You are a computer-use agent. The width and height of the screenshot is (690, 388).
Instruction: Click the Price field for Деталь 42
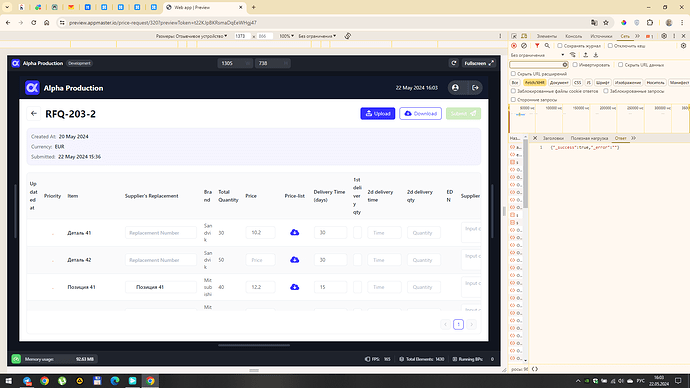(x=260, y=260)
